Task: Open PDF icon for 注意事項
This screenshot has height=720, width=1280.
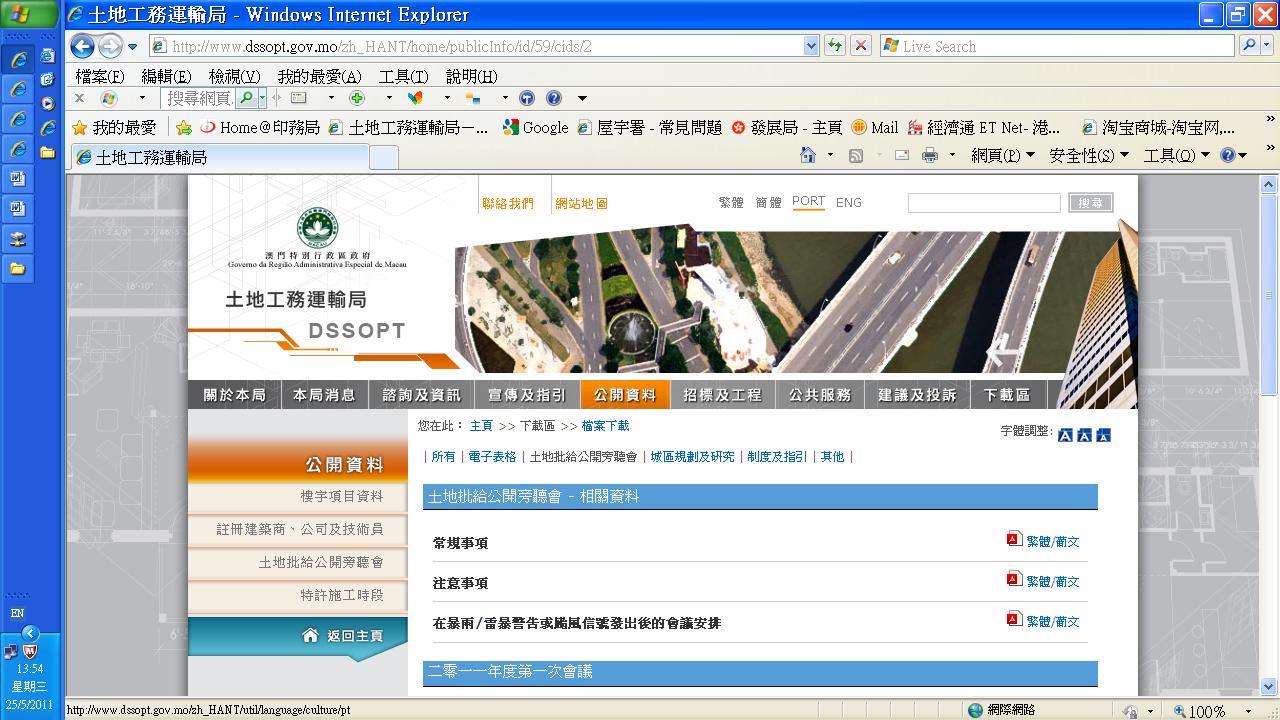Action: 1014,580
